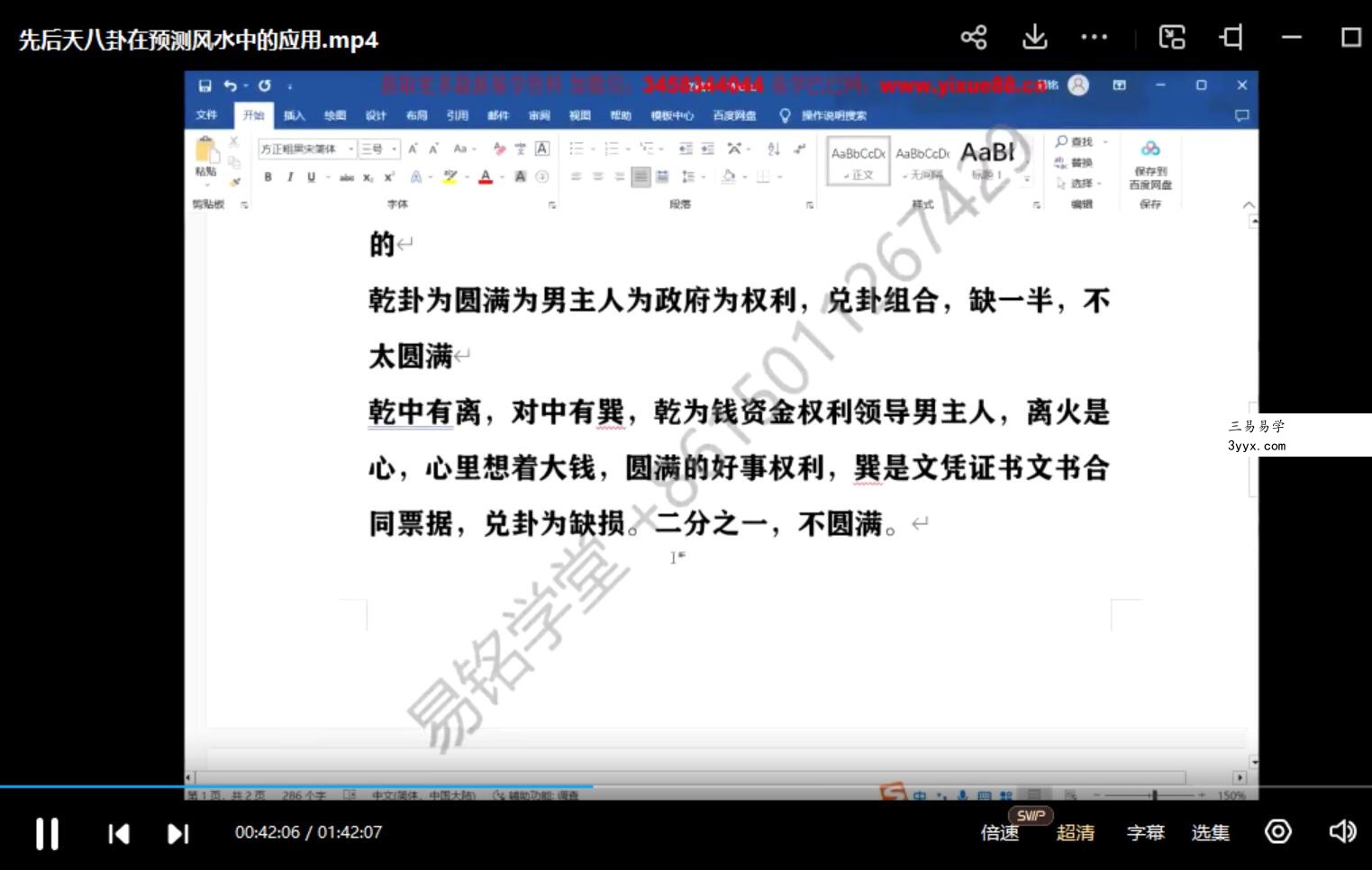1372x870 pixels.
Task: Click the picture-in-picture mini player icon
Action: point(1172,37)
